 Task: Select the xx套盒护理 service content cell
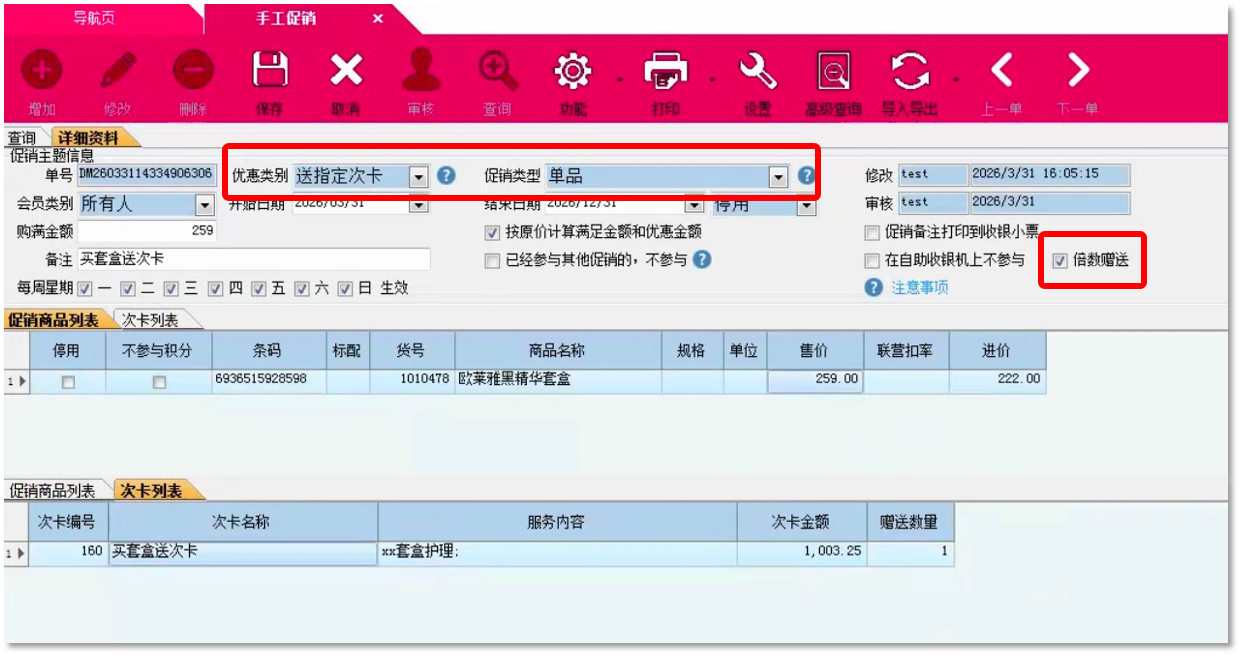[558, 552]
